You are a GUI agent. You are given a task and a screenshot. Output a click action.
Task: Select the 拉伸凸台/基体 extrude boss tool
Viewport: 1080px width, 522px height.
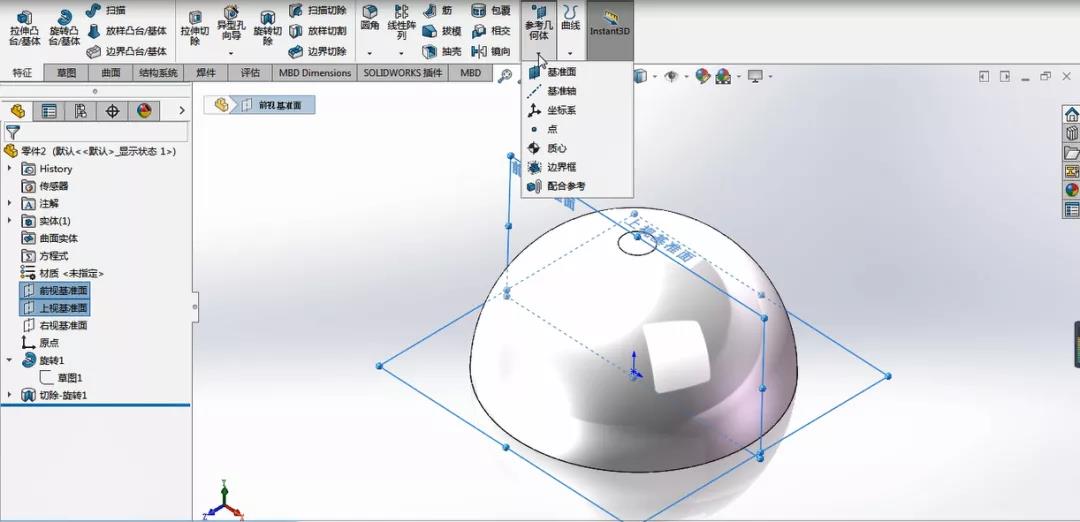point(24,28)
